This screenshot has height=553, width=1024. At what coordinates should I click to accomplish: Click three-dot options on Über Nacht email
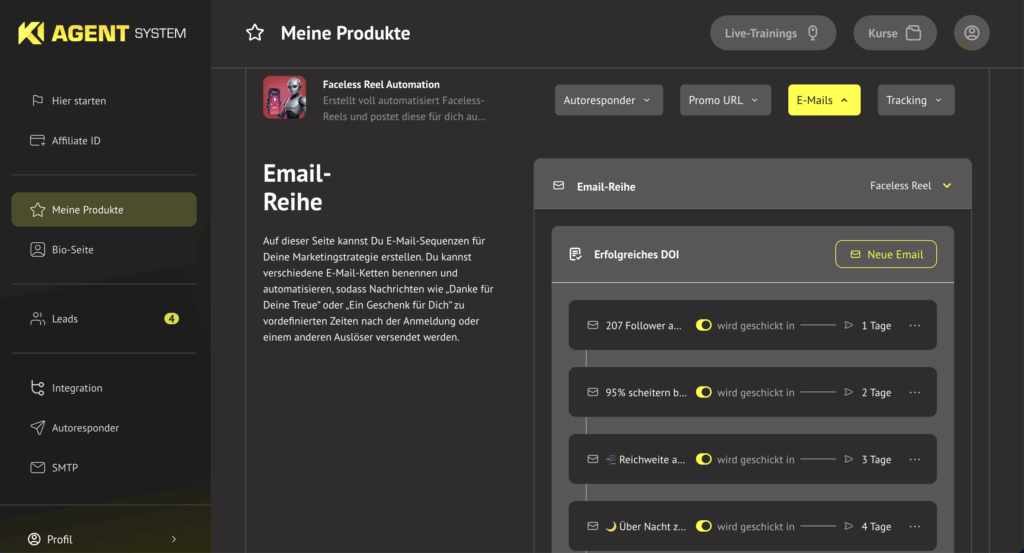click(914, 526)
